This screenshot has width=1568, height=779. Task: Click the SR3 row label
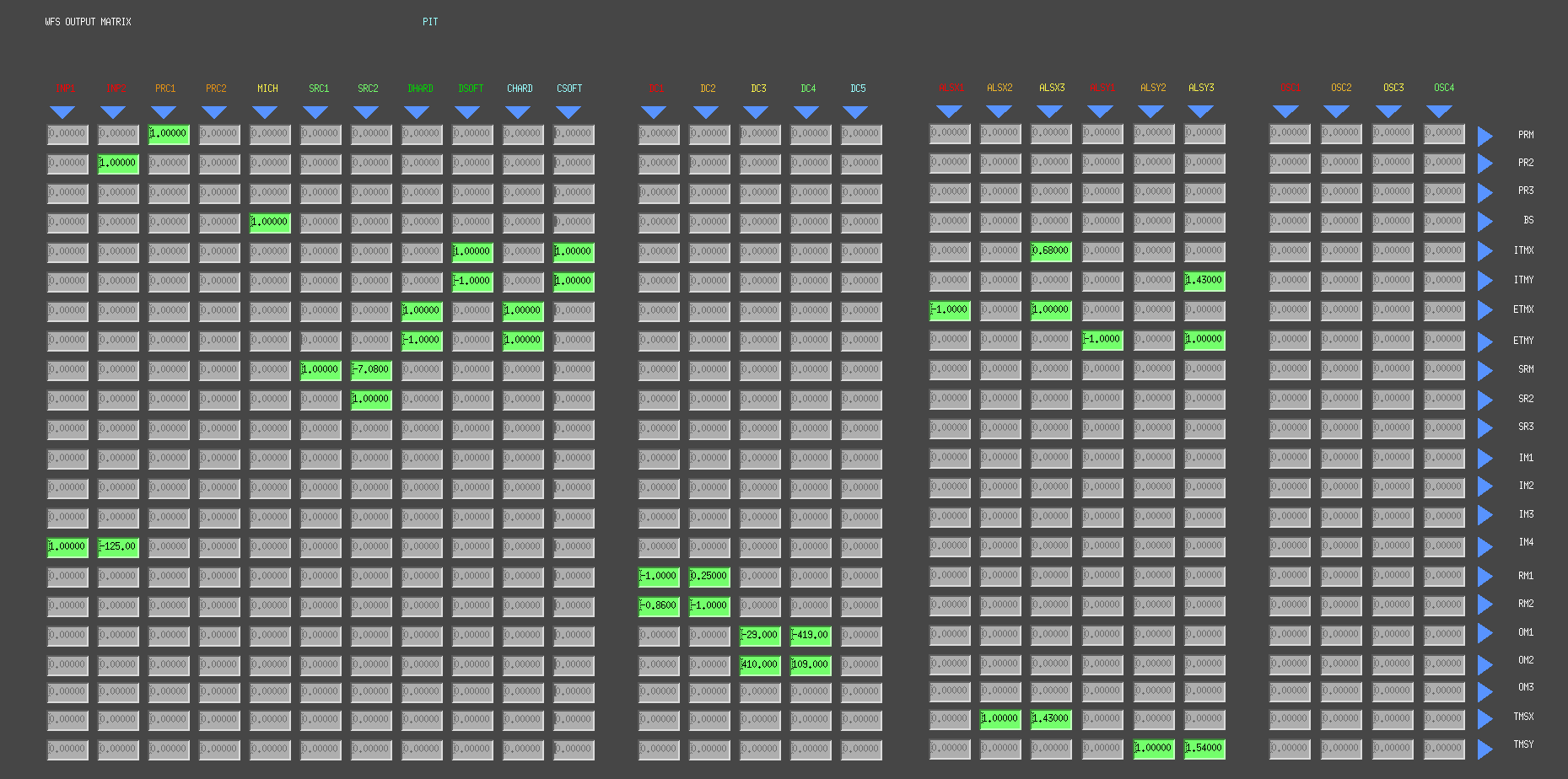click(x=1526, y=427)
